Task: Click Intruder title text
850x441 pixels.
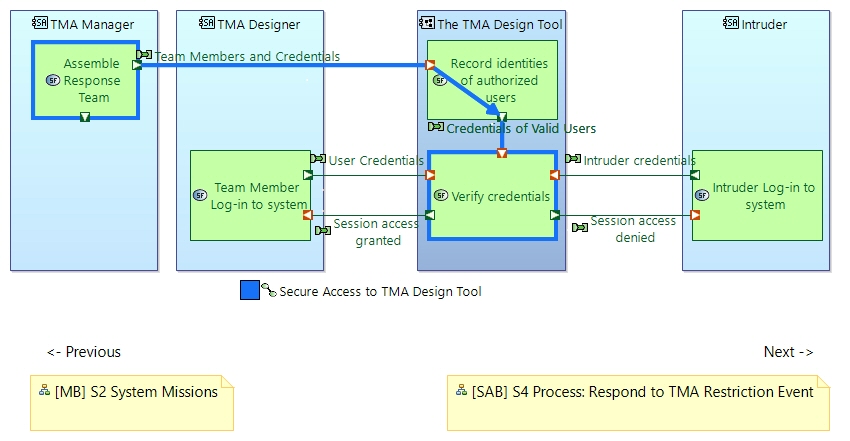Action: click(x=764, y=24)
